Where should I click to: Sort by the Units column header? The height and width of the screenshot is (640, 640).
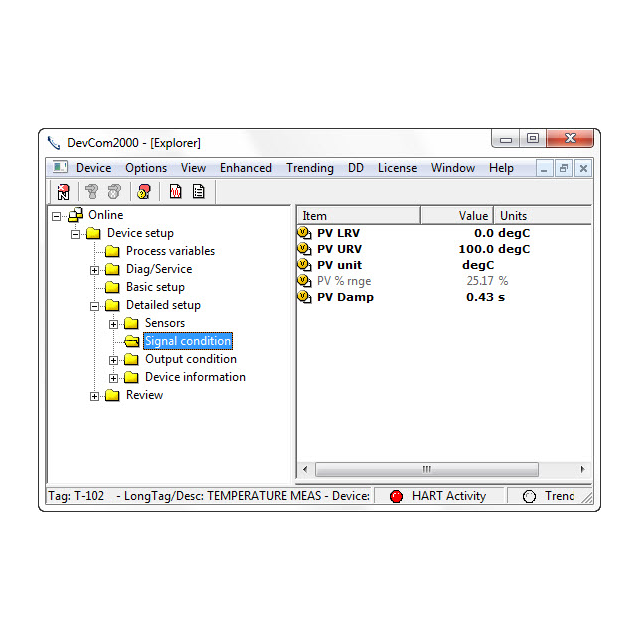click(543, 216)
